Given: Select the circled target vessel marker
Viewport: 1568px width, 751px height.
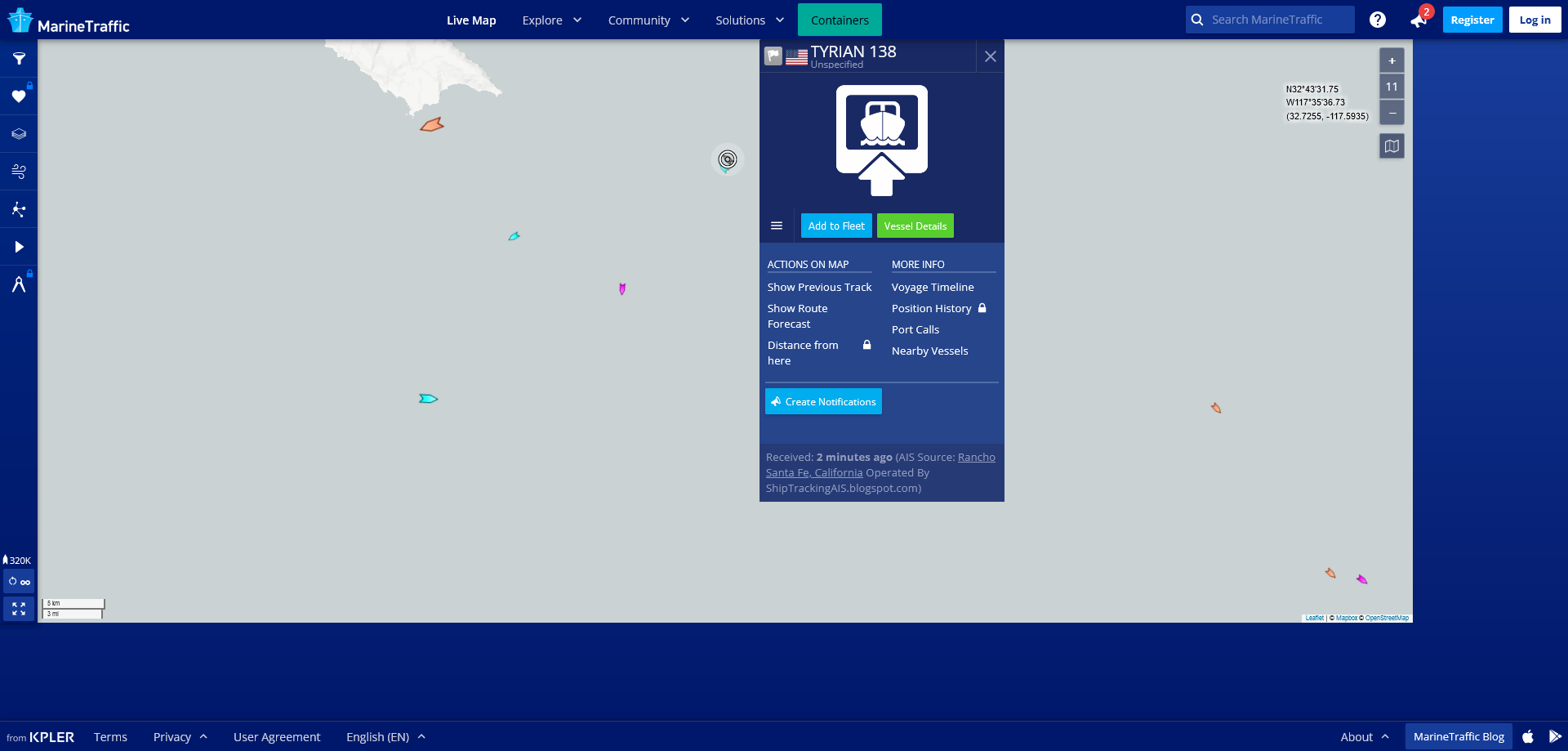Looking at the screenshot, I should [727, 159].
